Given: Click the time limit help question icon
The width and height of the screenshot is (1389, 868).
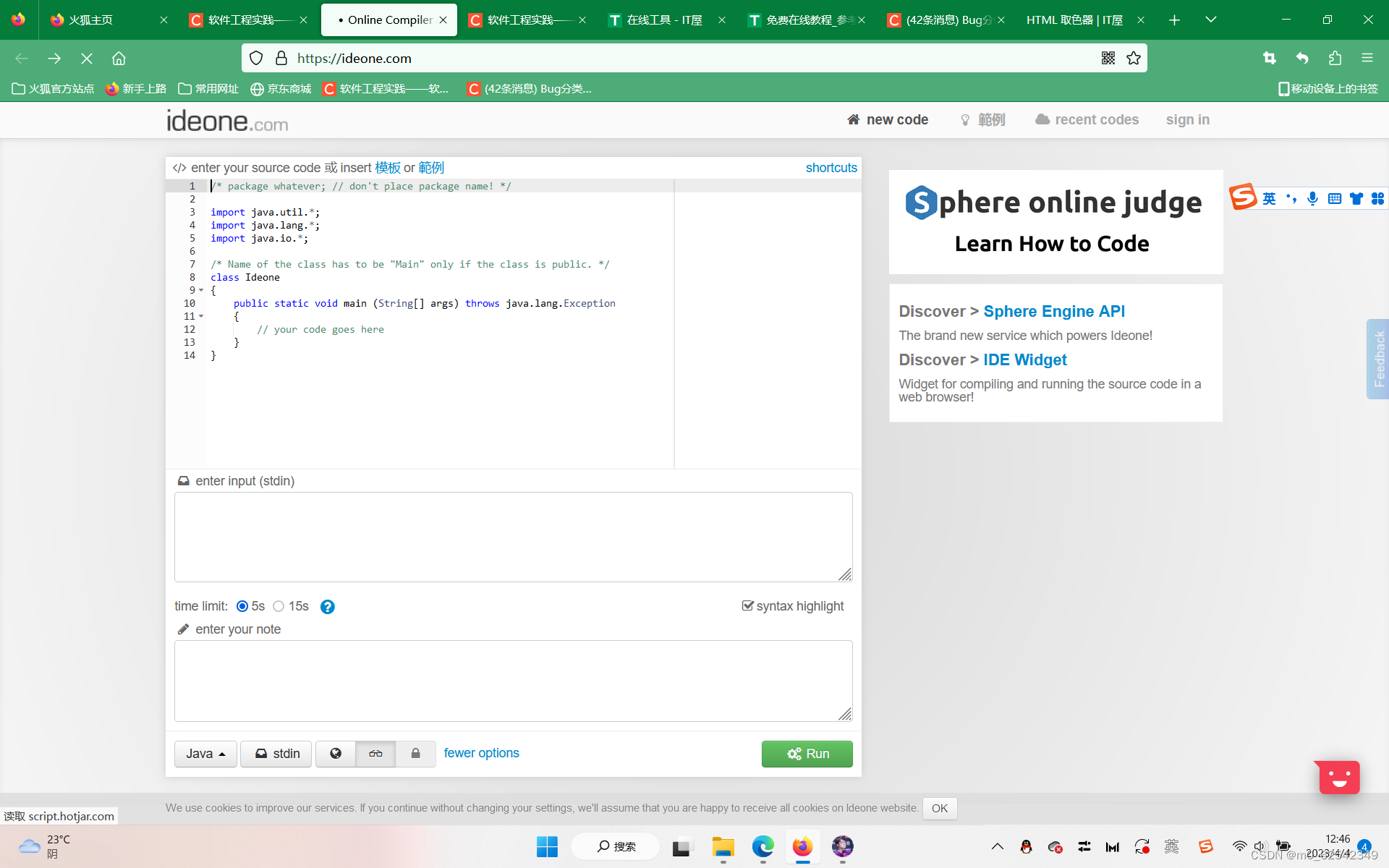Looking at the screenshot, I should point(328,607).
